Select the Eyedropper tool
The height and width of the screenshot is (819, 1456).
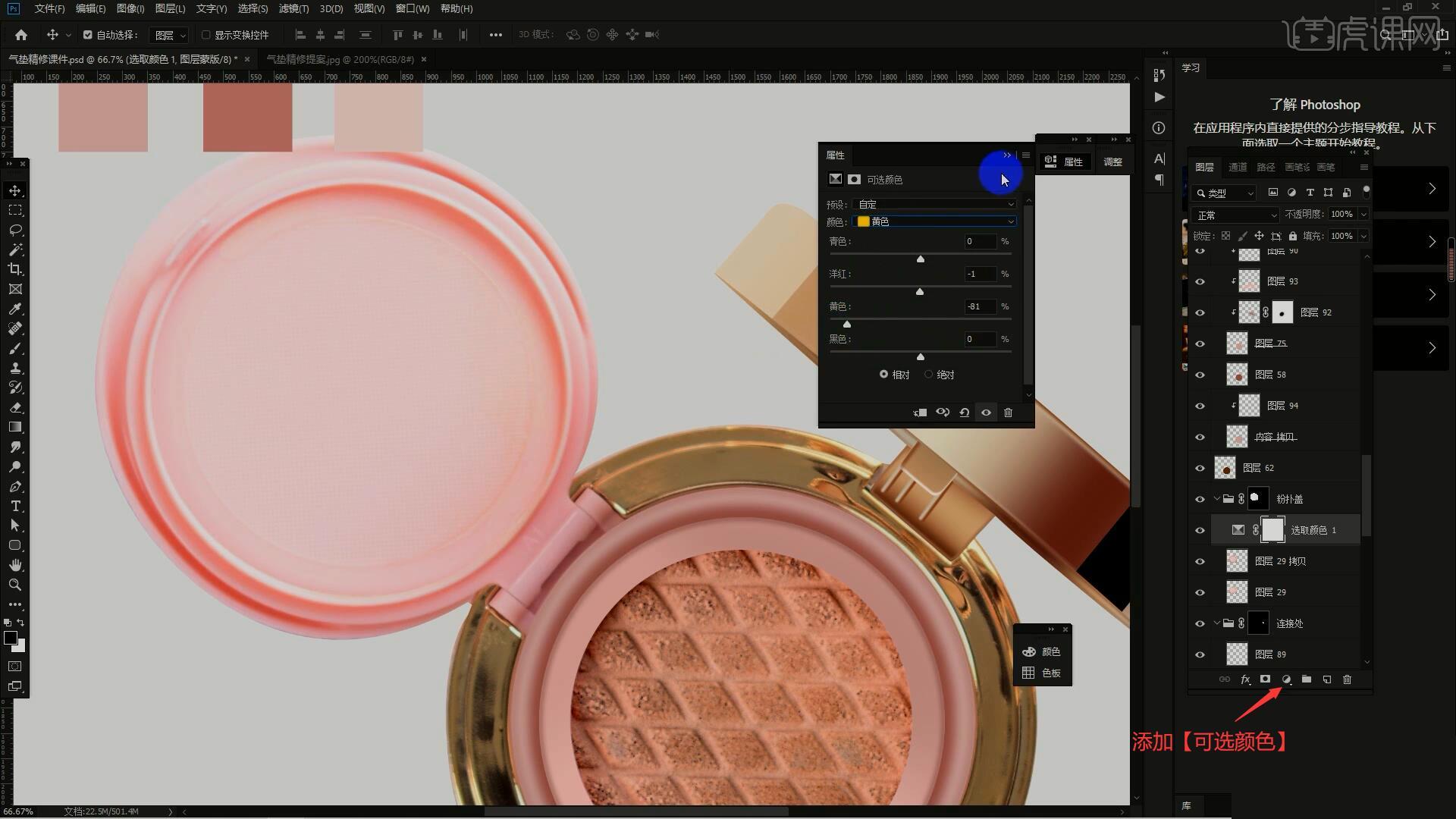15,309
